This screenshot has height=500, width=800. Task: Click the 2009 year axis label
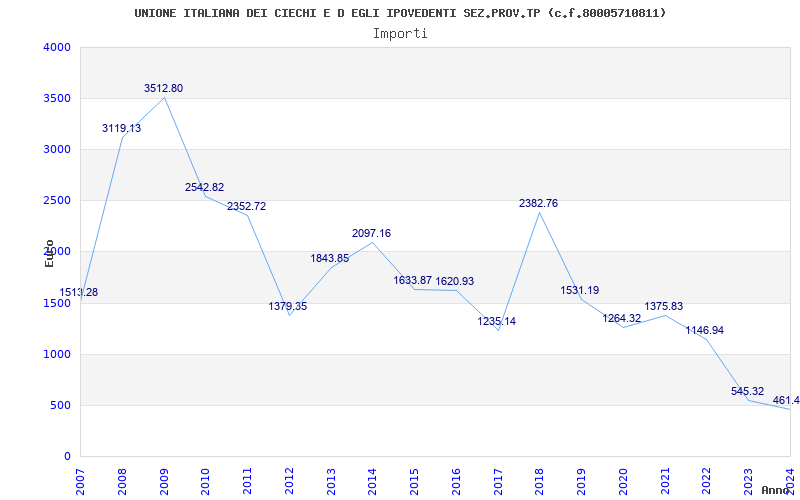164,482
